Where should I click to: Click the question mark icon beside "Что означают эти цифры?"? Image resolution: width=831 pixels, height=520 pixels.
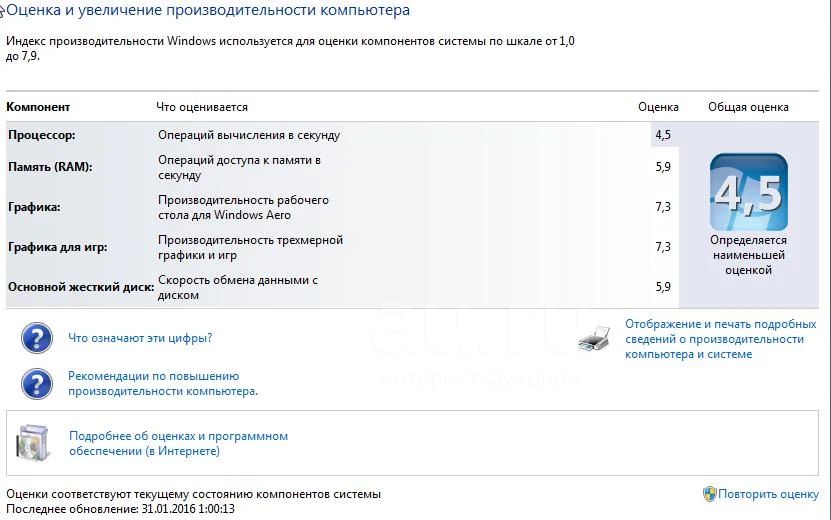(37, 338)
